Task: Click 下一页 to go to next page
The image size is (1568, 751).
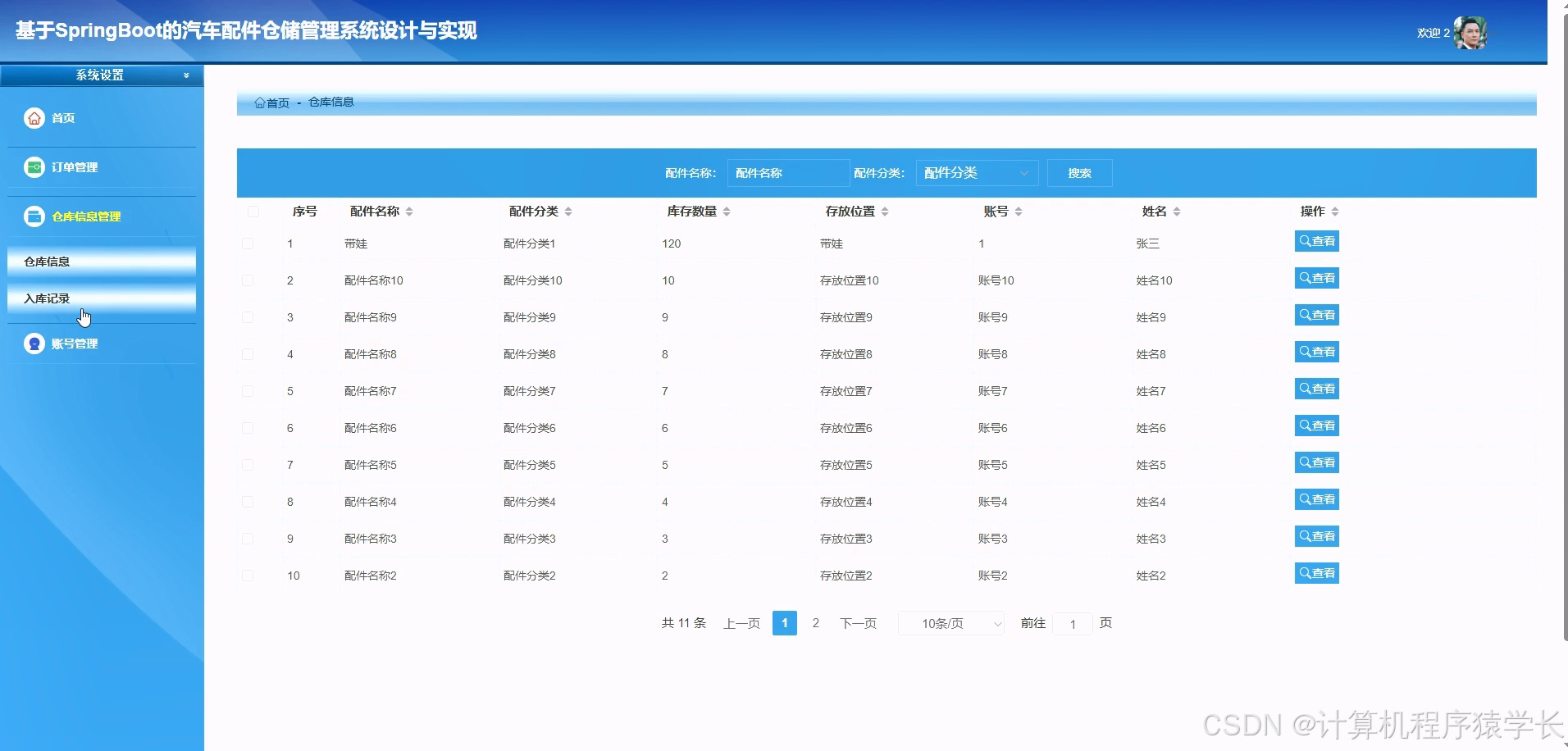Action: click(x=857, y=623)
